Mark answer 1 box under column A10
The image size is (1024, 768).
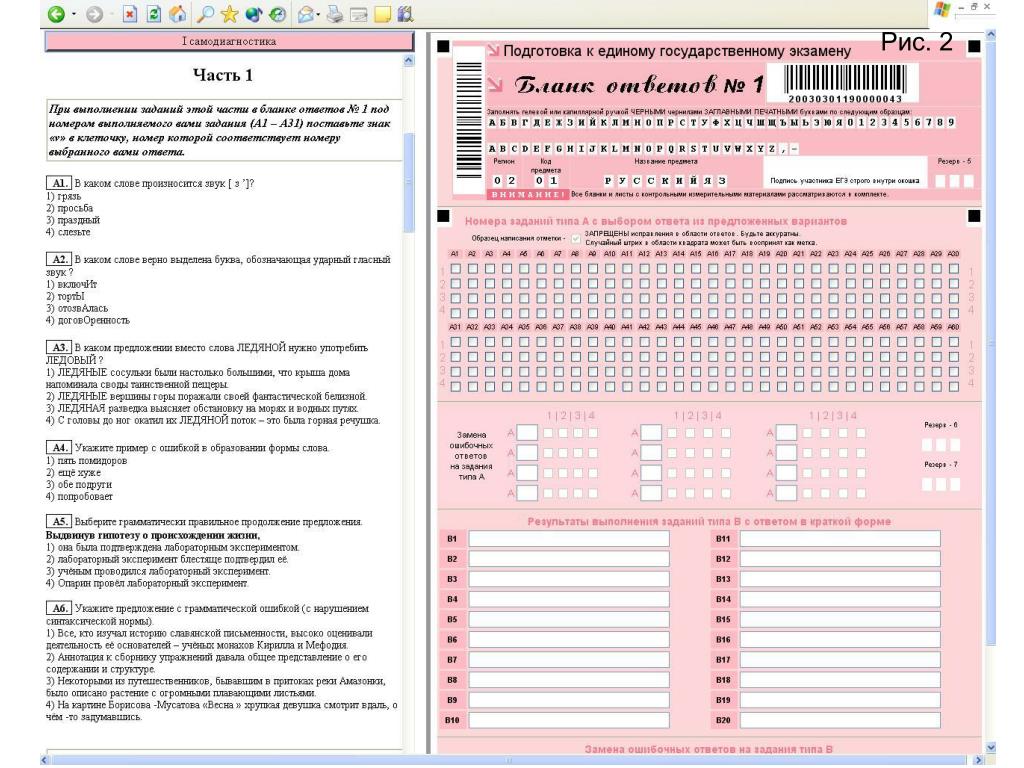click(610, 268)
